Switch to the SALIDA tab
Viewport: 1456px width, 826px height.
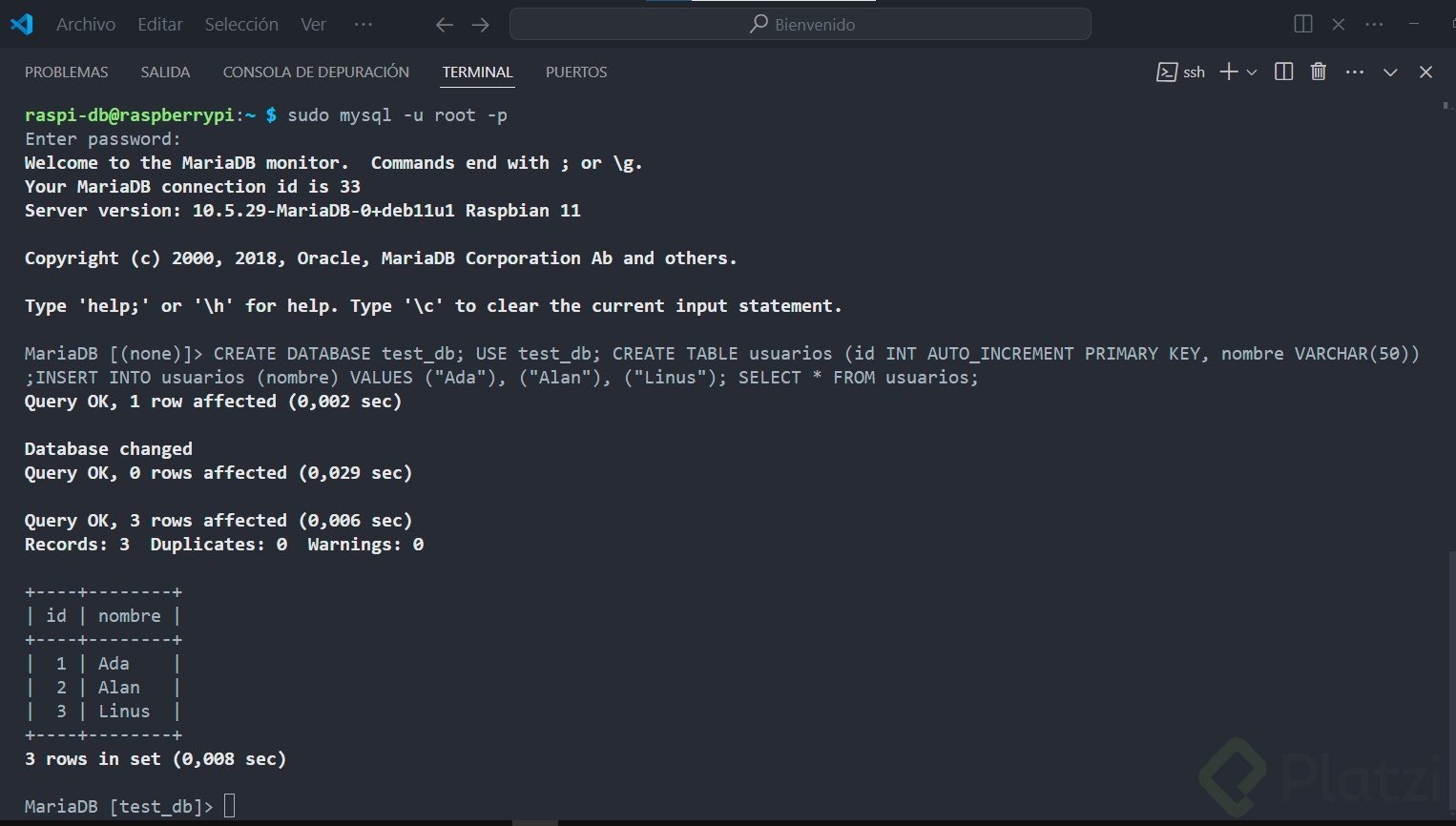click(165, 72)
